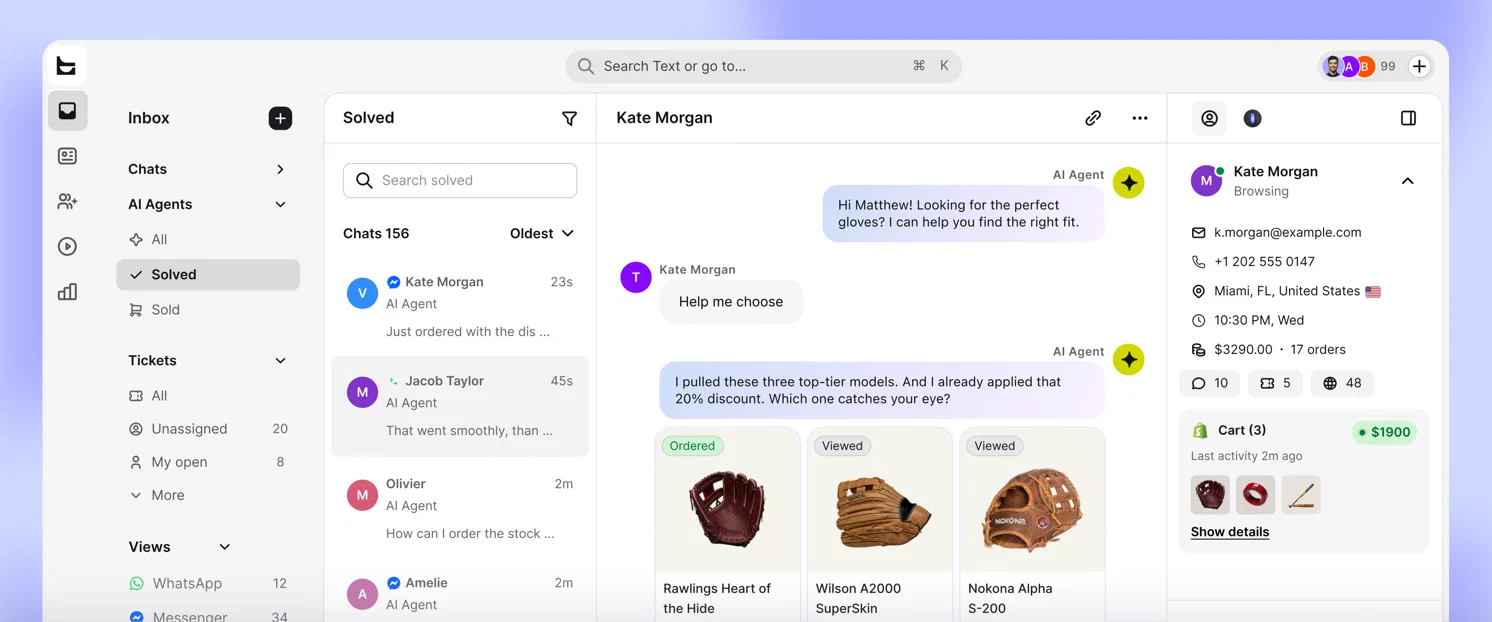Click the Search solved input field
Image resolution: width=1492 pixels, height=622 pixels.
click(x=460, y=180)
